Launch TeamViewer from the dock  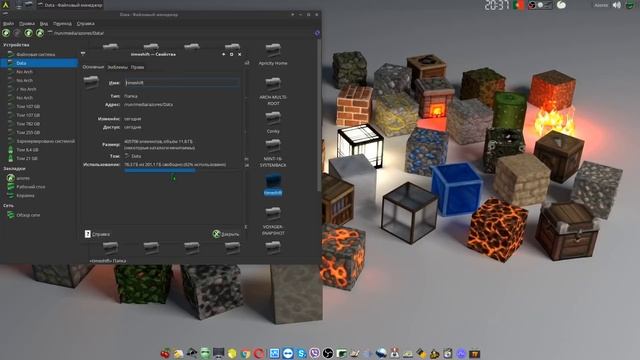(x=288, y=353)
